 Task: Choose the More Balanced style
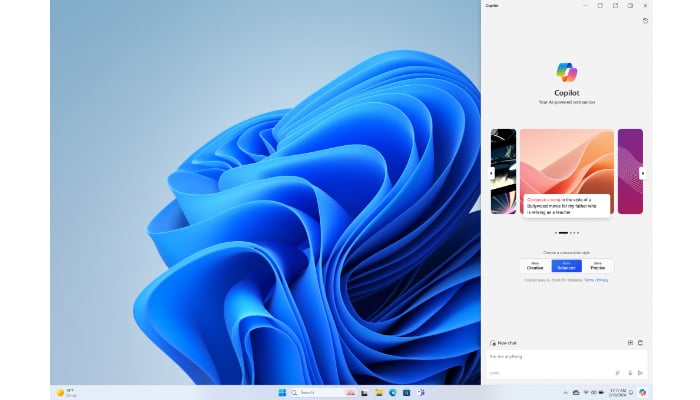pyautogui.click(x=567, y=266)
